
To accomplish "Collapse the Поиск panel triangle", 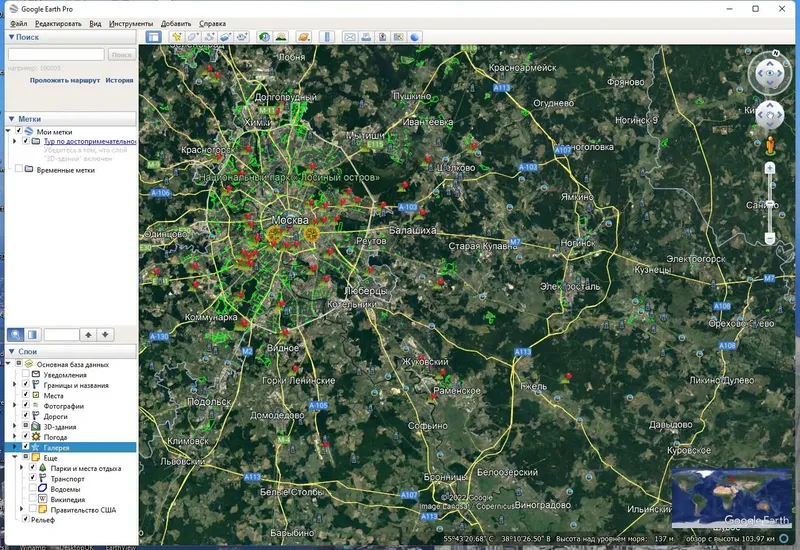I will click(11, 37).
